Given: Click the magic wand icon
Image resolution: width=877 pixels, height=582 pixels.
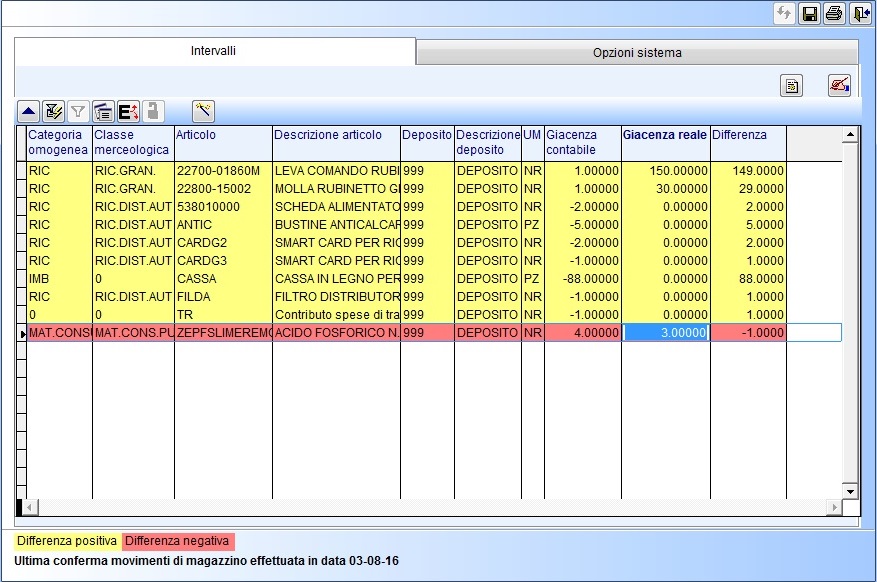Looking at the screenshot, I should pyautogui.click(x=203, y=112).
